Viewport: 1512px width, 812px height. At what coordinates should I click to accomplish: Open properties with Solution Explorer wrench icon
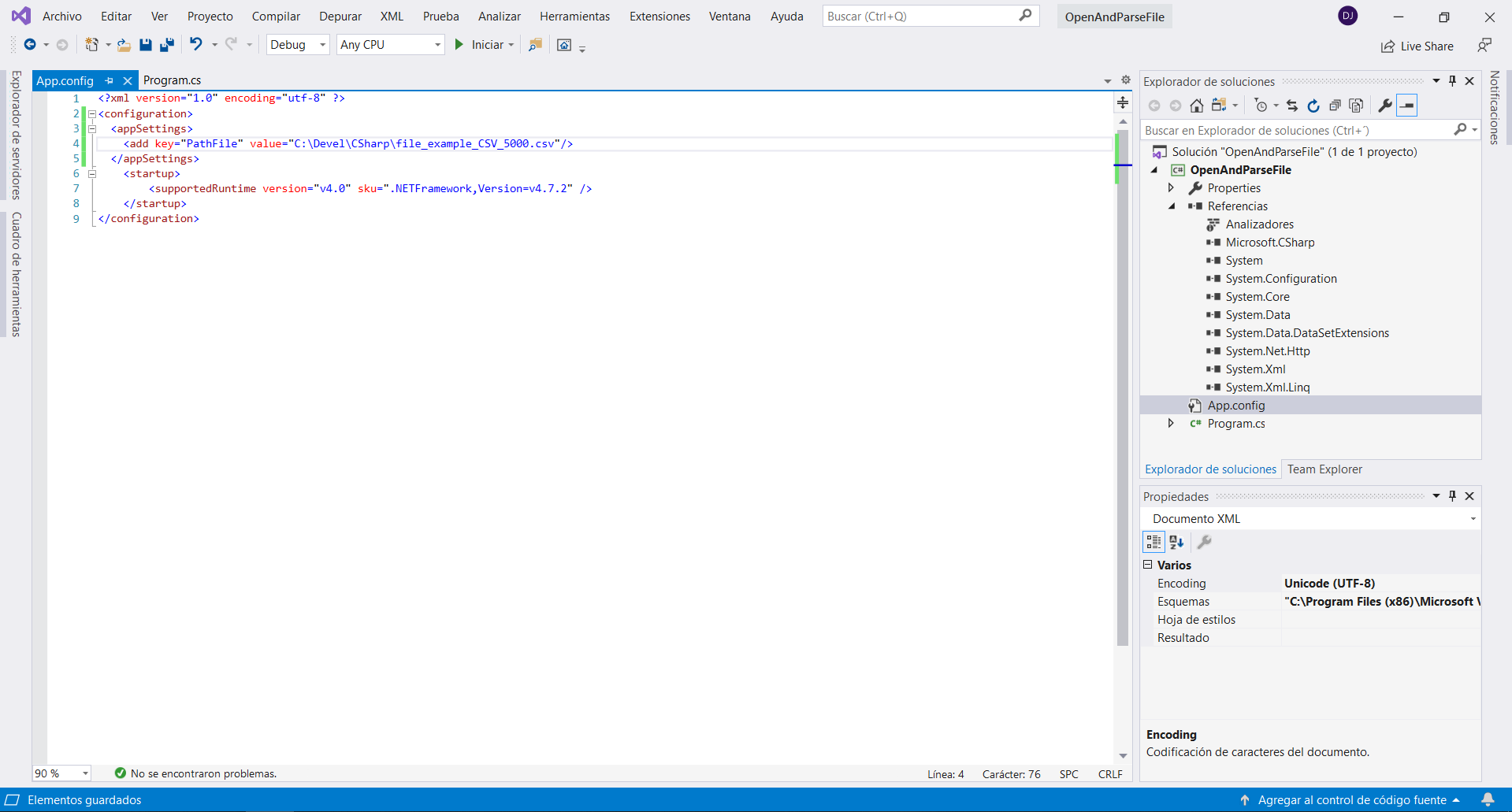(1384, 106)
